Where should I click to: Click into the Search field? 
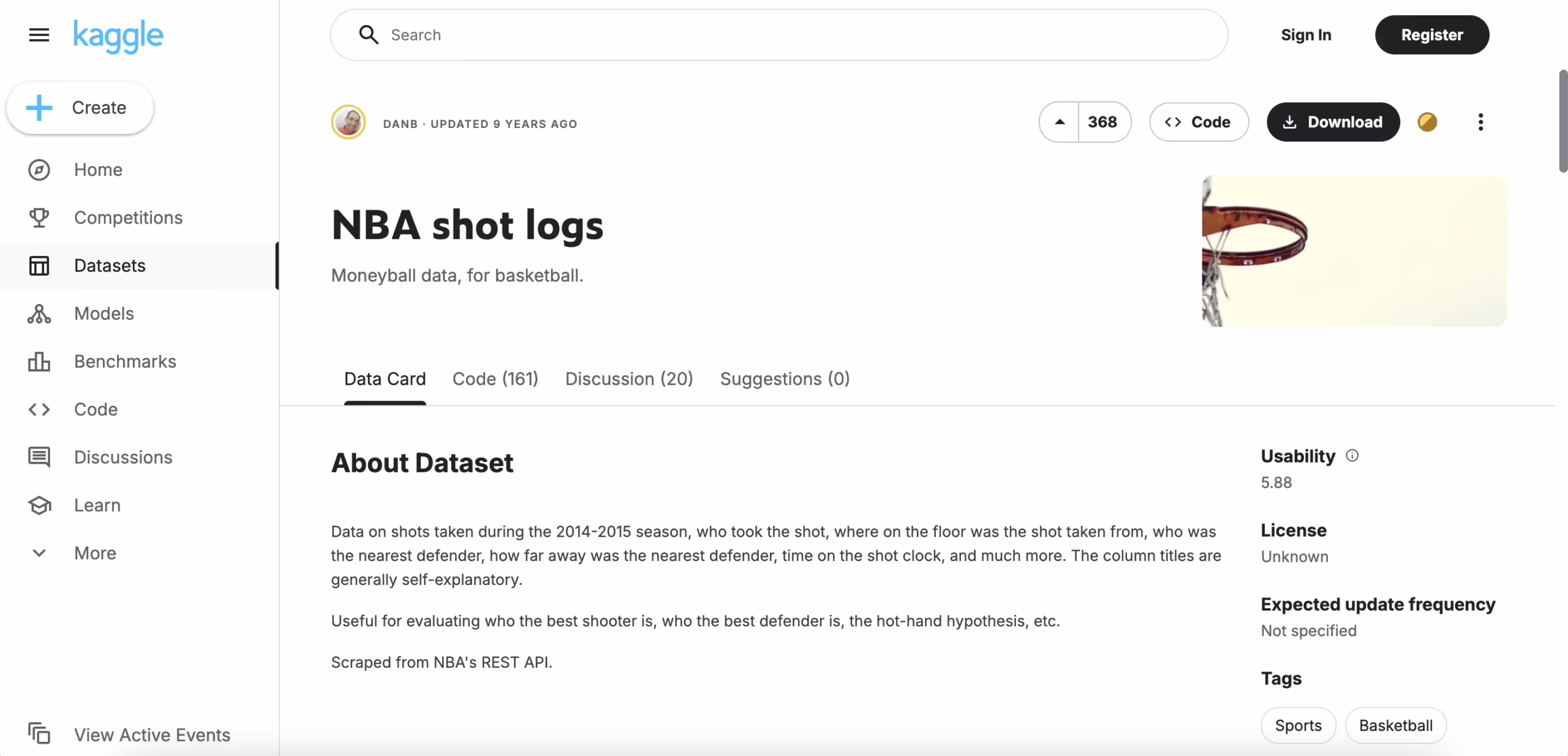tap(778, 35)
